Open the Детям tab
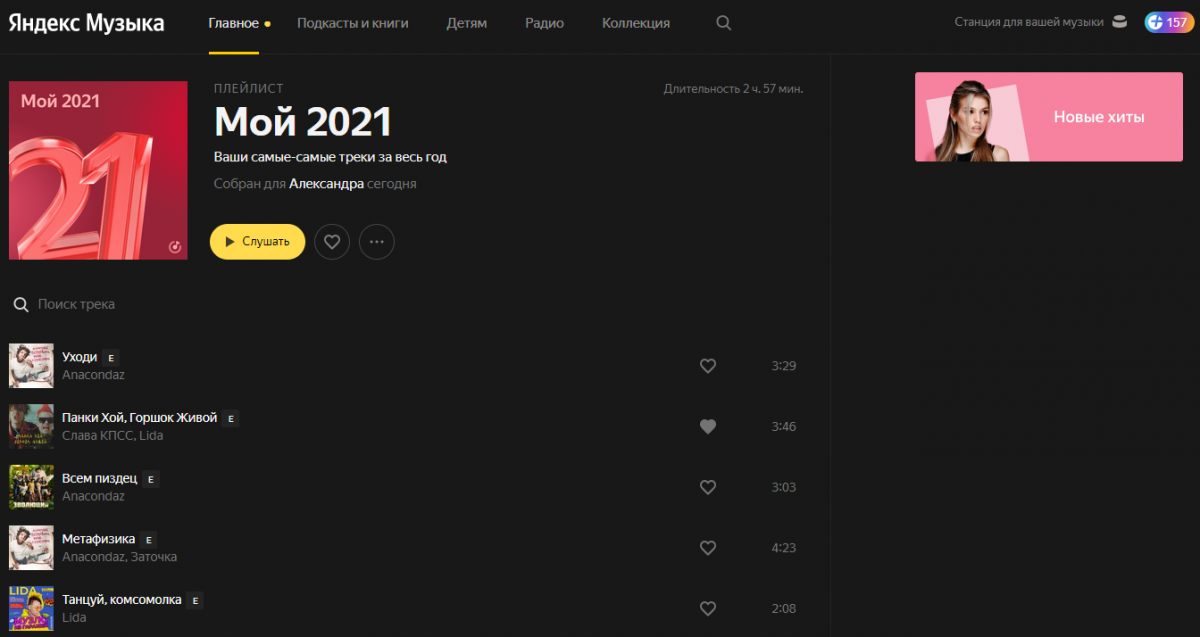 coord(467,23)
